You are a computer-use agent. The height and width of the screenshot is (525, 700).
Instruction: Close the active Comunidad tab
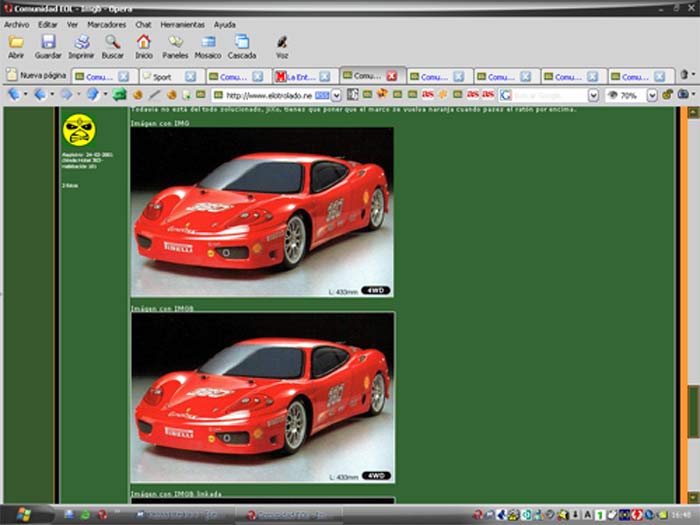392,76
